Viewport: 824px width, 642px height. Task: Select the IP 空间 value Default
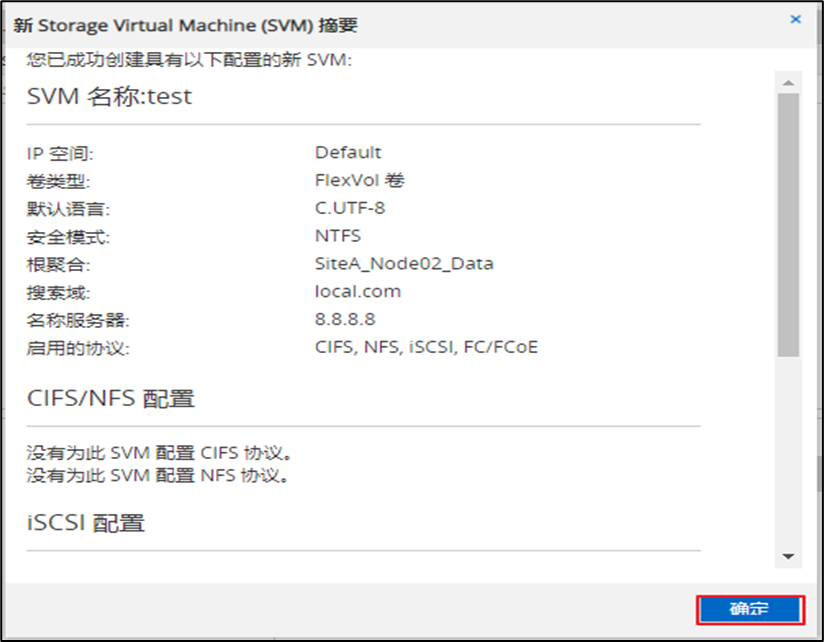click(x=348, y=153)
